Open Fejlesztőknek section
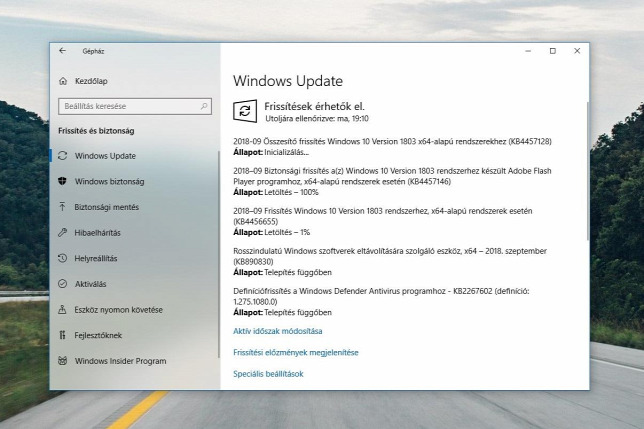The image size is (644, 429). click(x=98, y=335)
